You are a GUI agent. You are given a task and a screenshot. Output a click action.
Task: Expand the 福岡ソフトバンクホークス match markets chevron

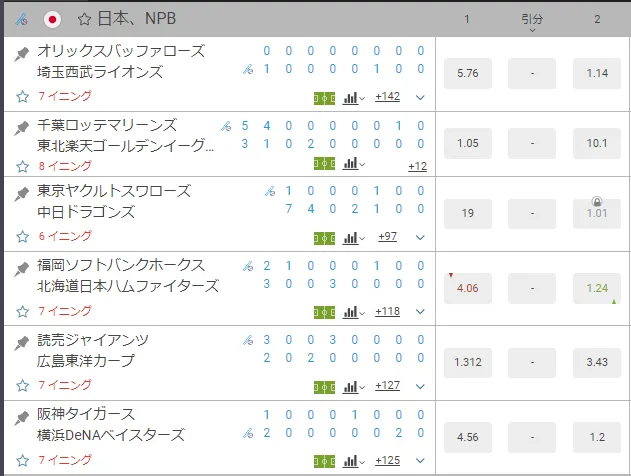[x=420, y=311]
